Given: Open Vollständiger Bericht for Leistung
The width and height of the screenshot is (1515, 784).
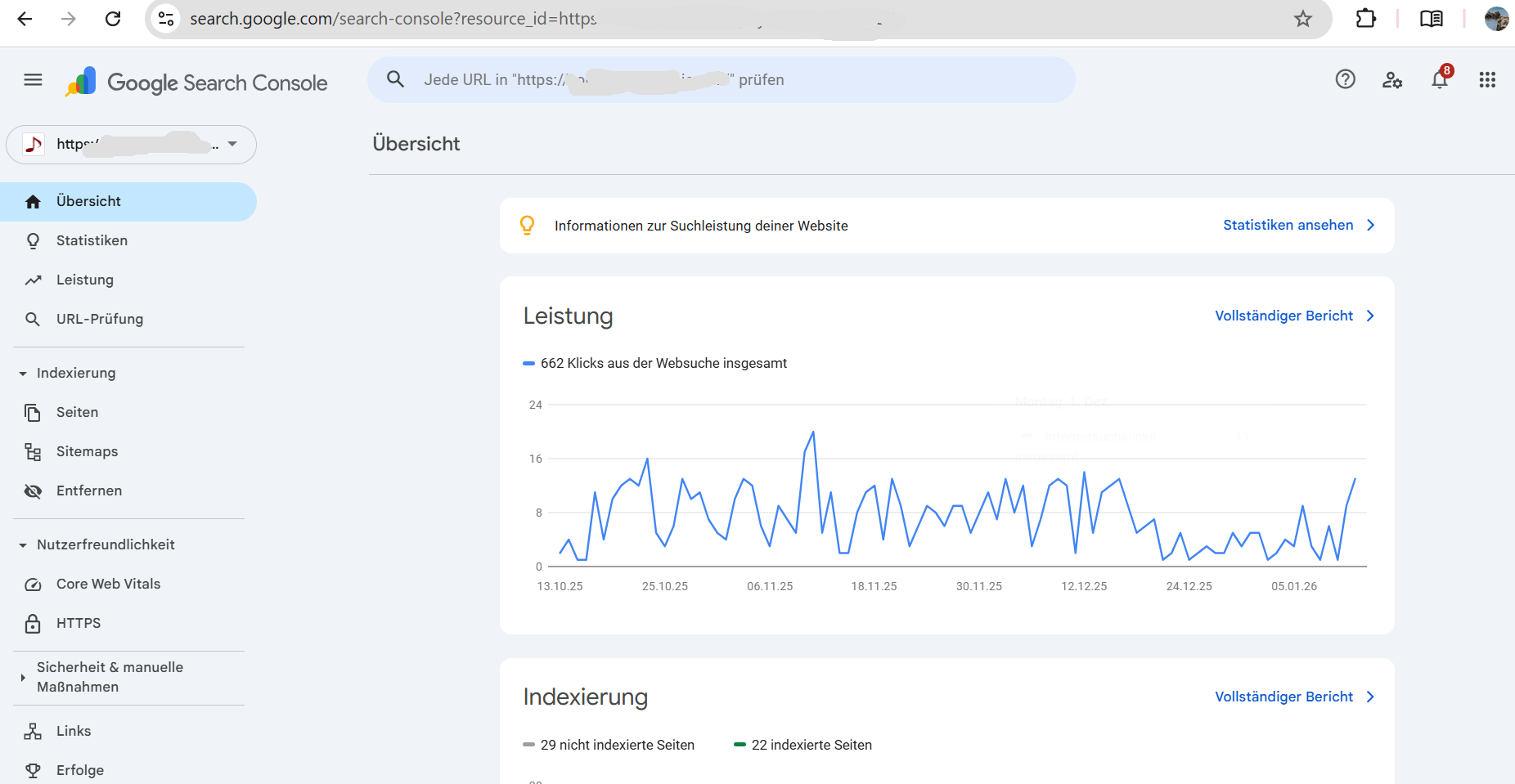Looking at the screenshot, I should 1293,316.
